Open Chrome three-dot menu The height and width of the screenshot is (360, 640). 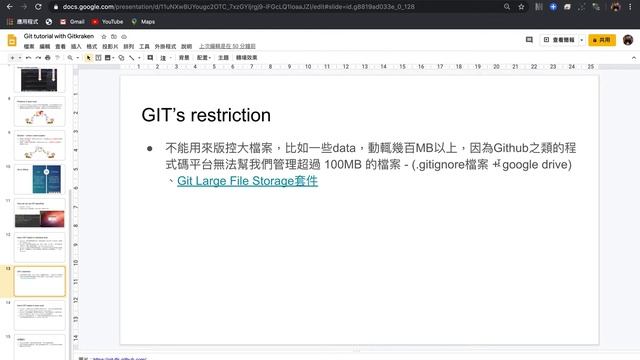pyautogui.click(x=631, y=7)
